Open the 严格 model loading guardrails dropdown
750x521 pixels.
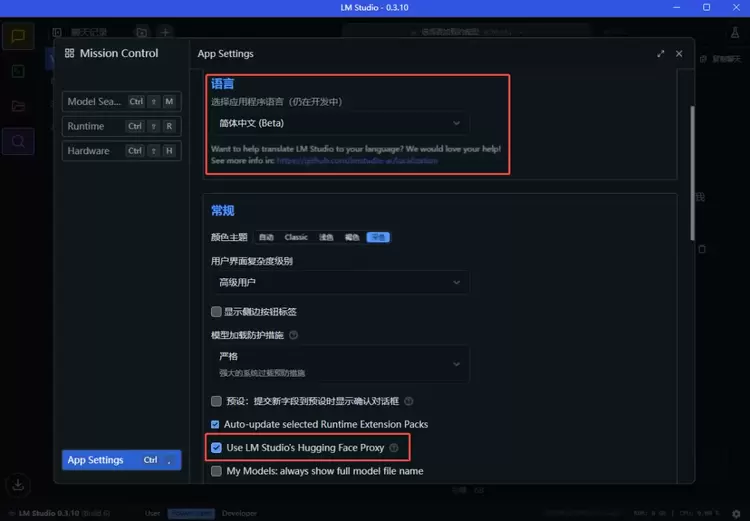339,363
